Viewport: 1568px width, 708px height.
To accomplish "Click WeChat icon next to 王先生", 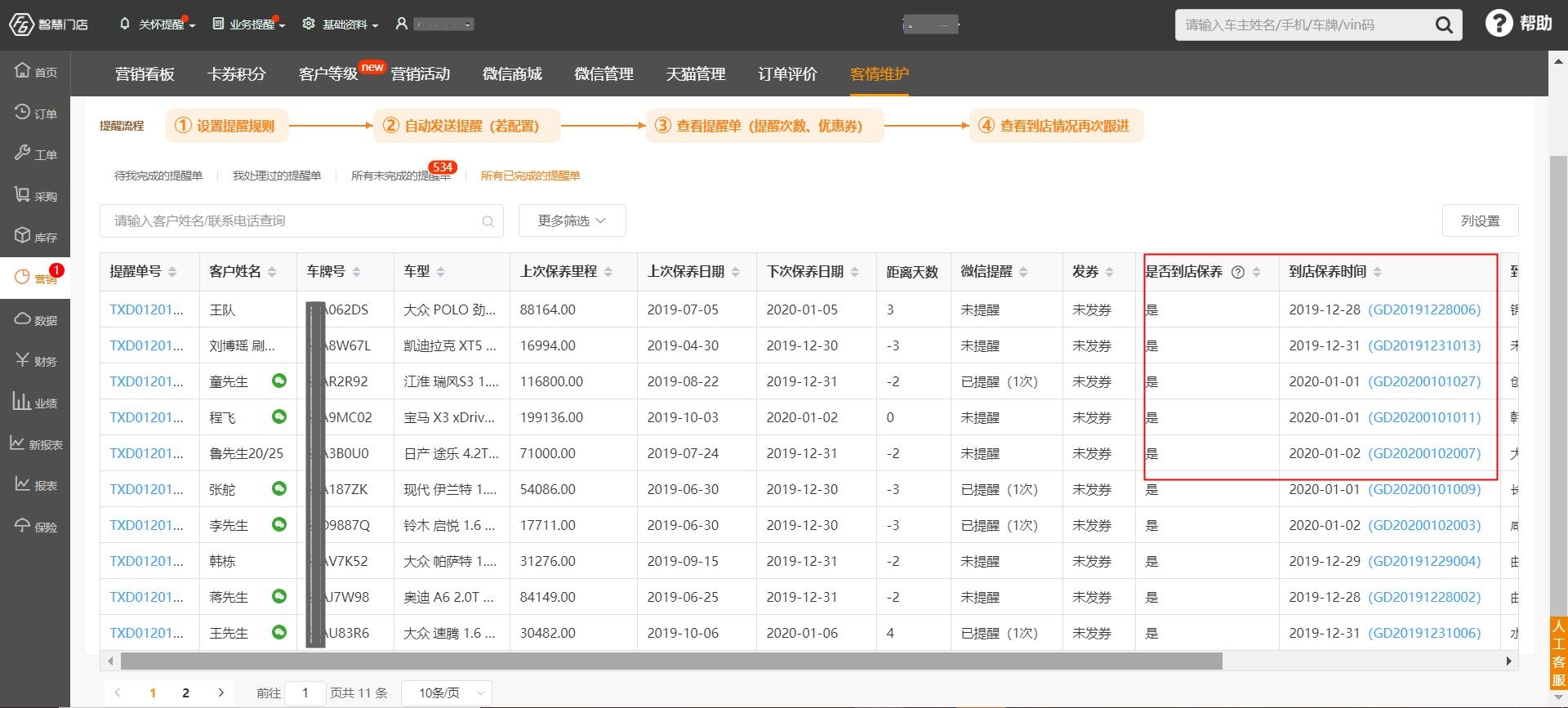I will pos(279,632).
